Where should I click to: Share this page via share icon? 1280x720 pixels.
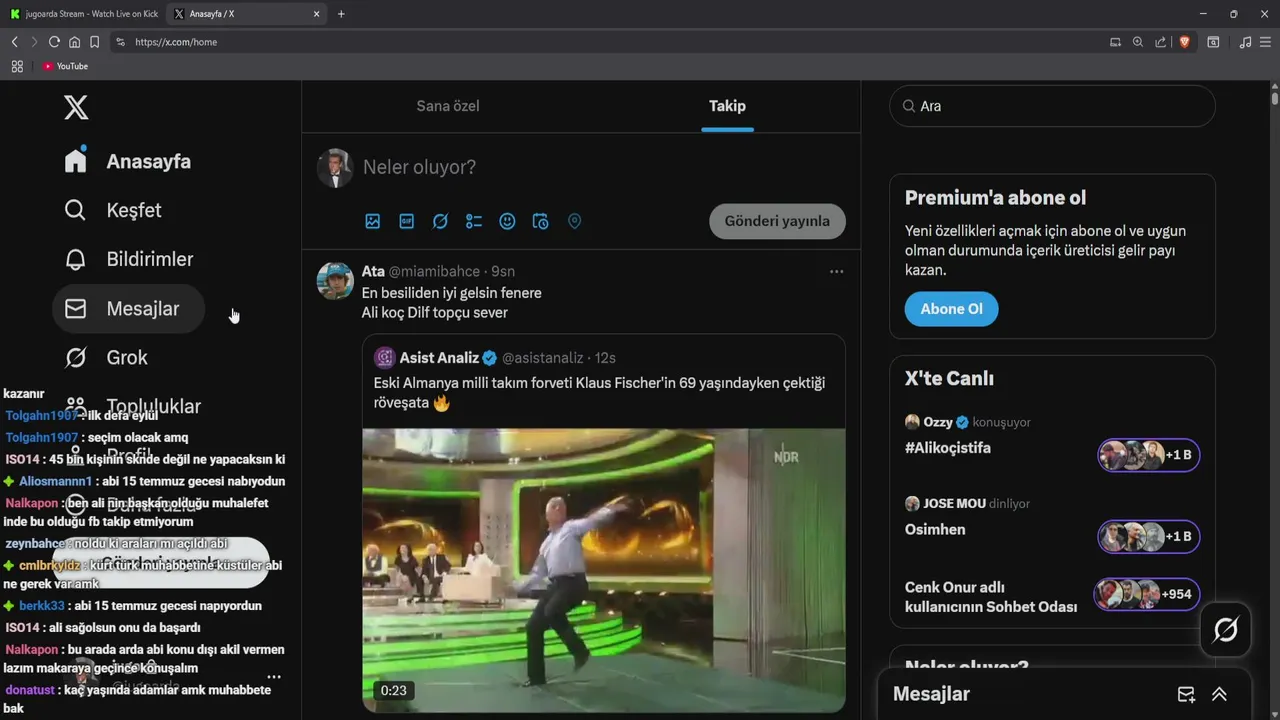1160,42
